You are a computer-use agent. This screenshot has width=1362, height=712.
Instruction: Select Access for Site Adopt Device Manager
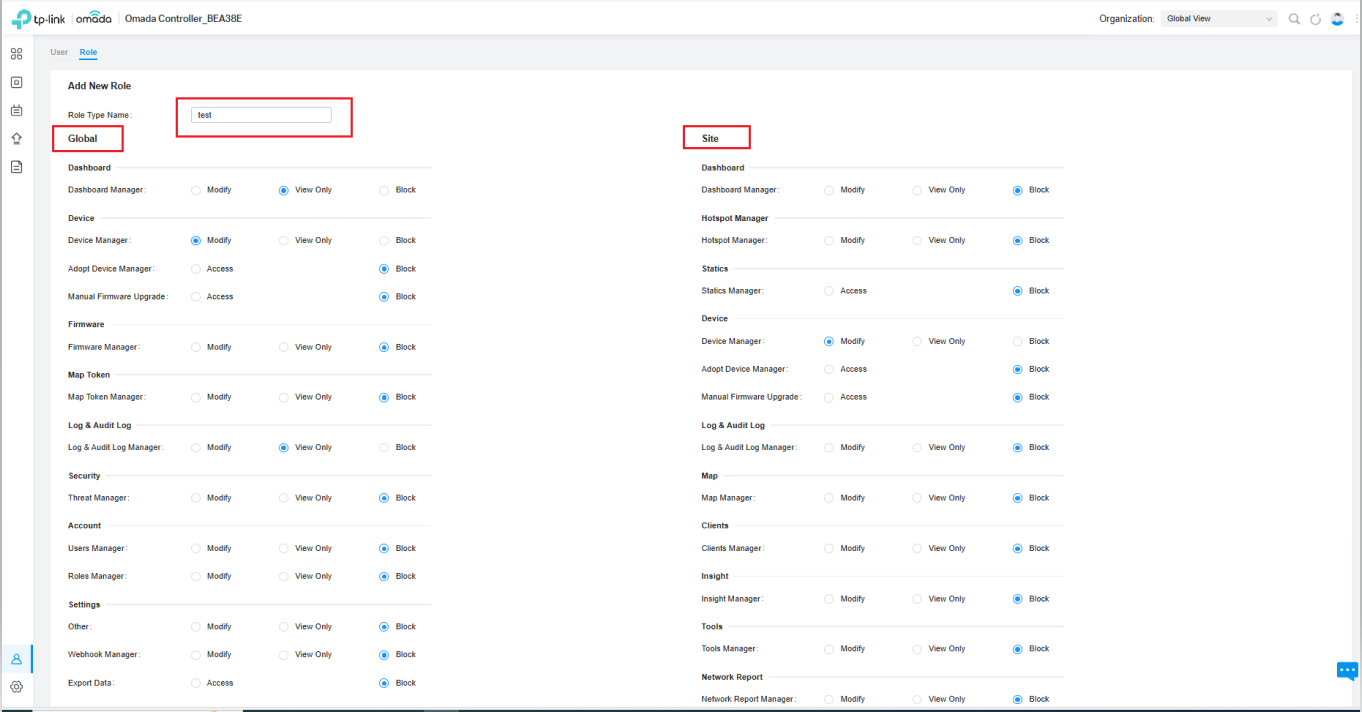(x=829, y=369)
